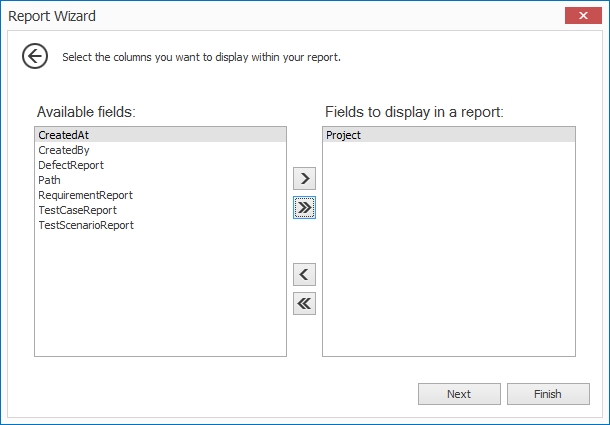
Task: Remove selected field with single left arrow
Action: point(305,274)
